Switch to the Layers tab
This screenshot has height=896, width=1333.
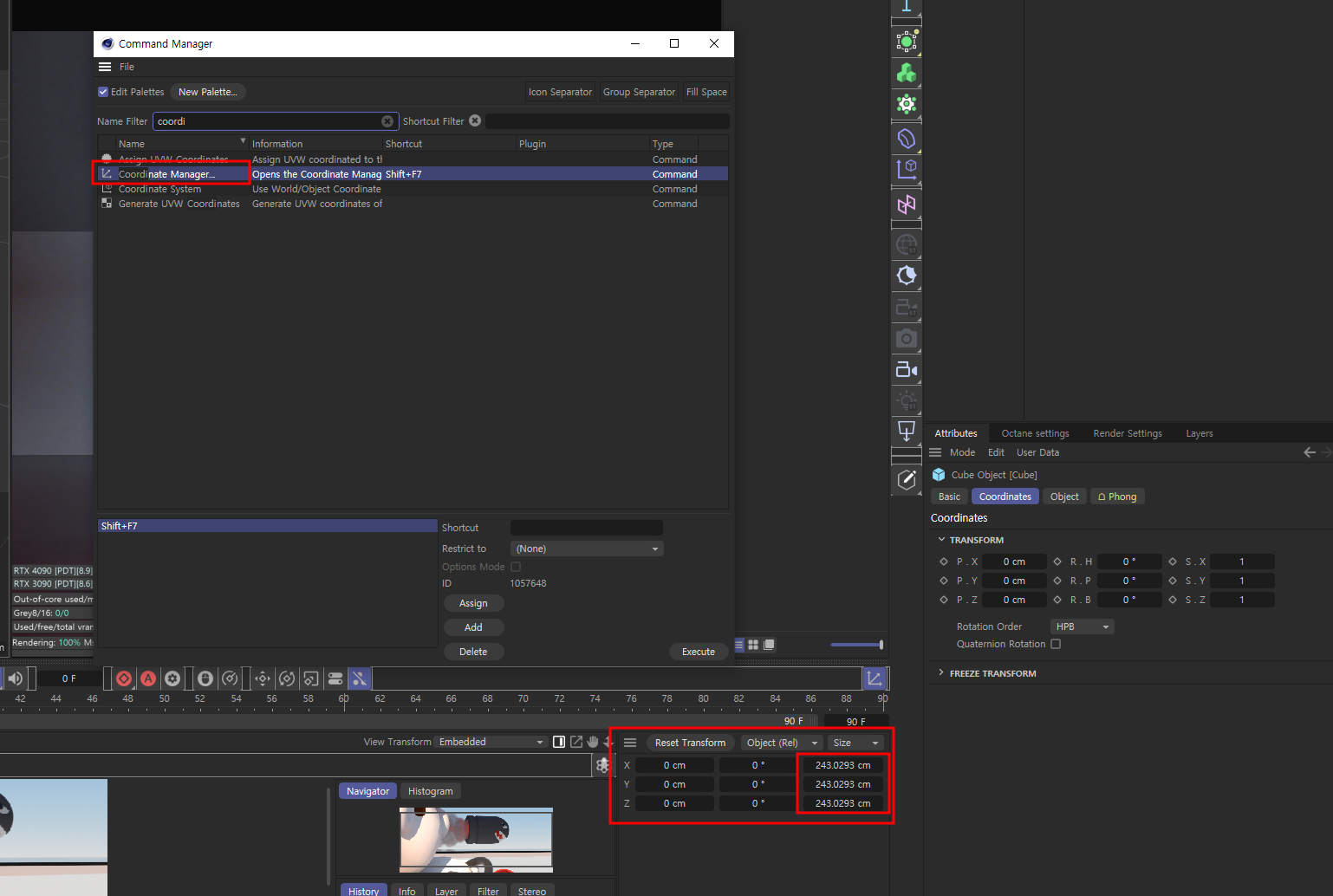[x=1200, y=433]
